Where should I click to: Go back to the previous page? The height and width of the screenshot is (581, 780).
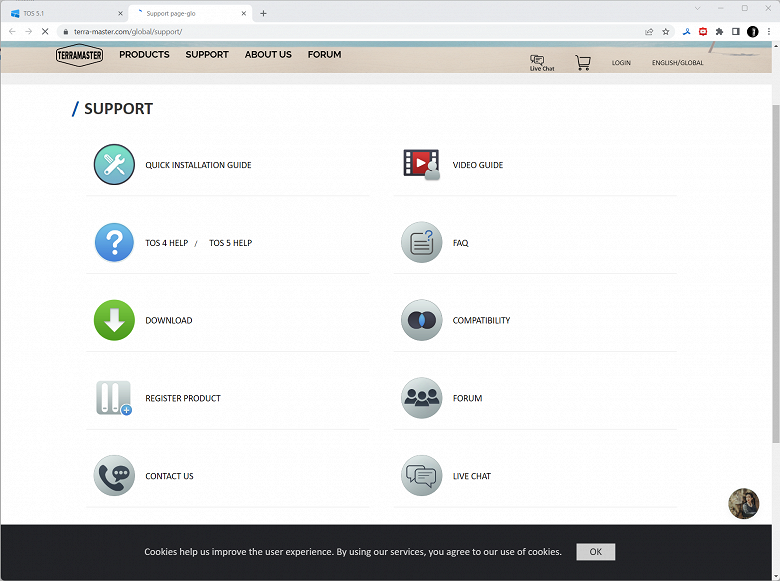12,31
